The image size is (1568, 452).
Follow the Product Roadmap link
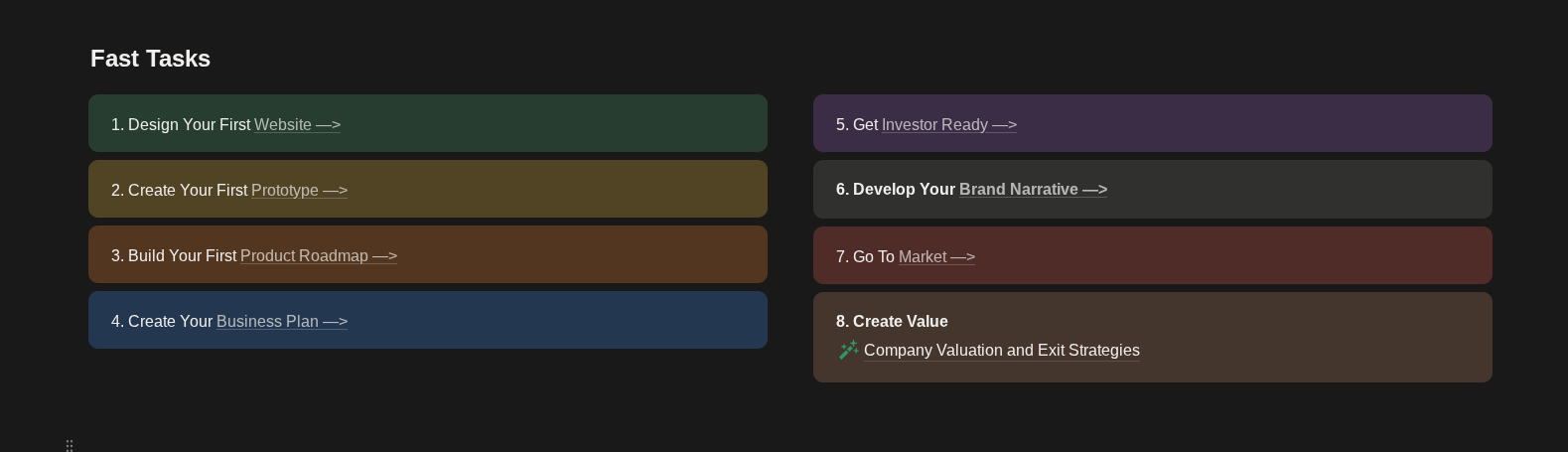click(318, 256)
